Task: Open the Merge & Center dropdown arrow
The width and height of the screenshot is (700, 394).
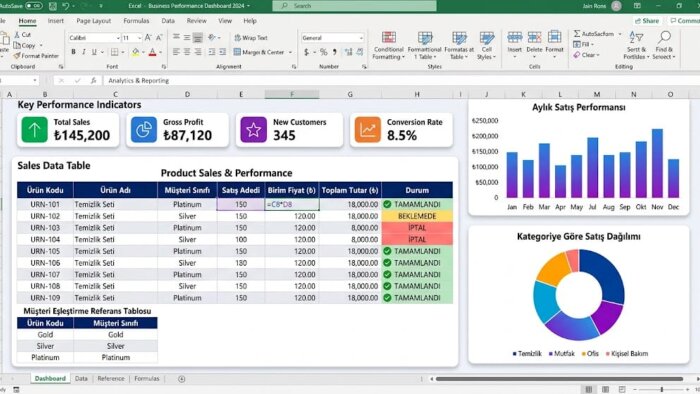Action: click(x=290, y=52)
